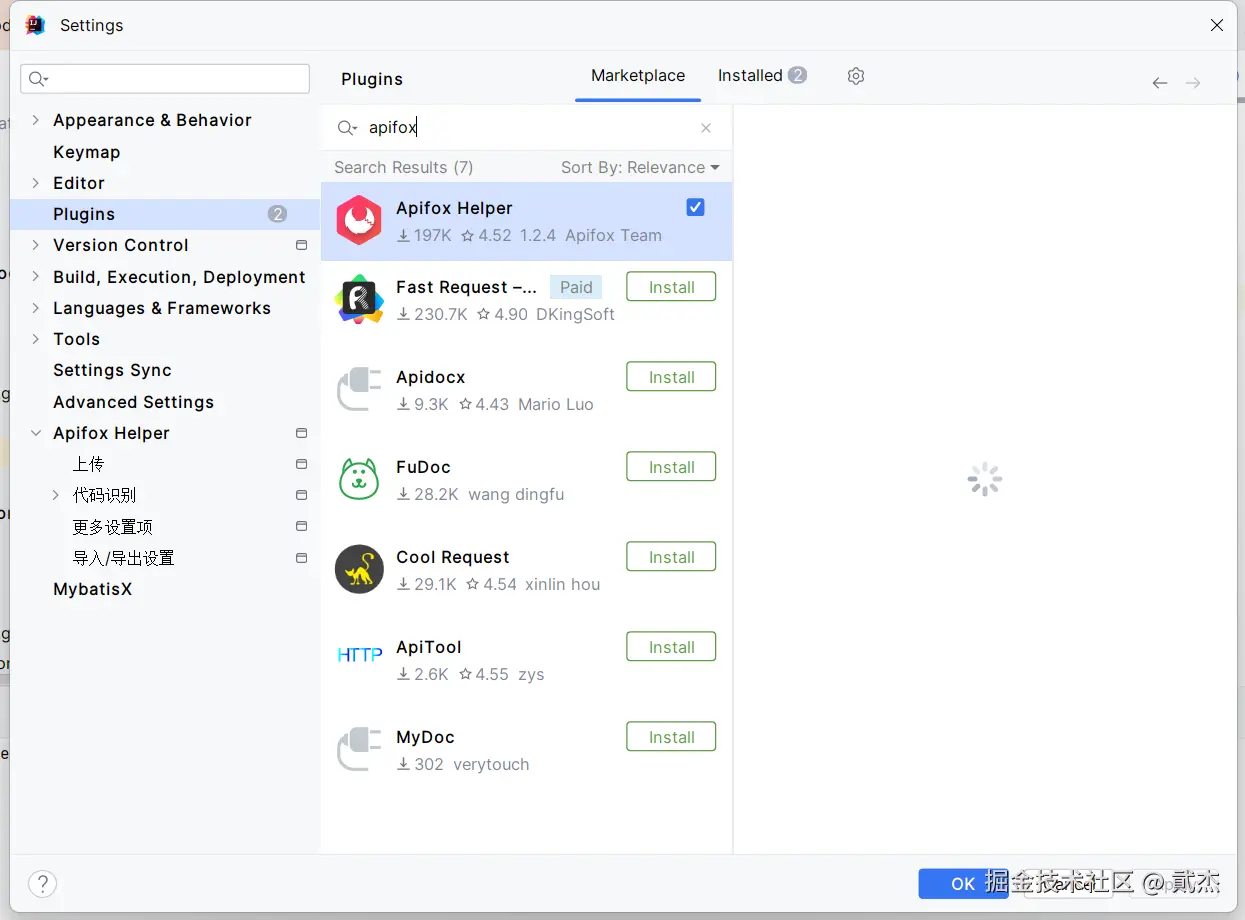Expand Build, Execution, Deployment node

36,277
